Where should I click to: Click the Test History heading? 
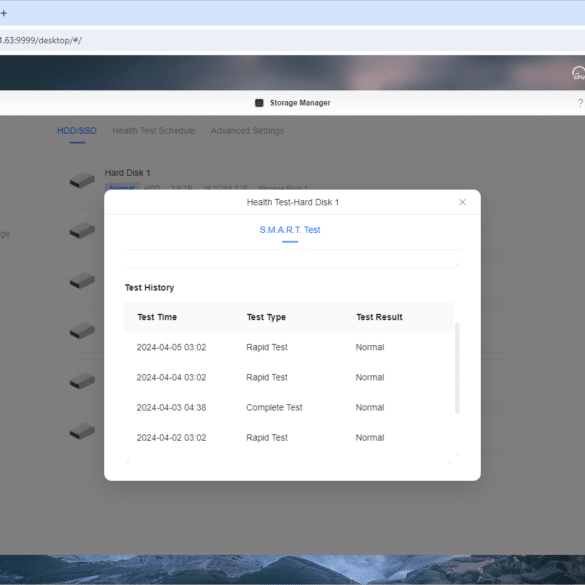(x=149, y=288)
